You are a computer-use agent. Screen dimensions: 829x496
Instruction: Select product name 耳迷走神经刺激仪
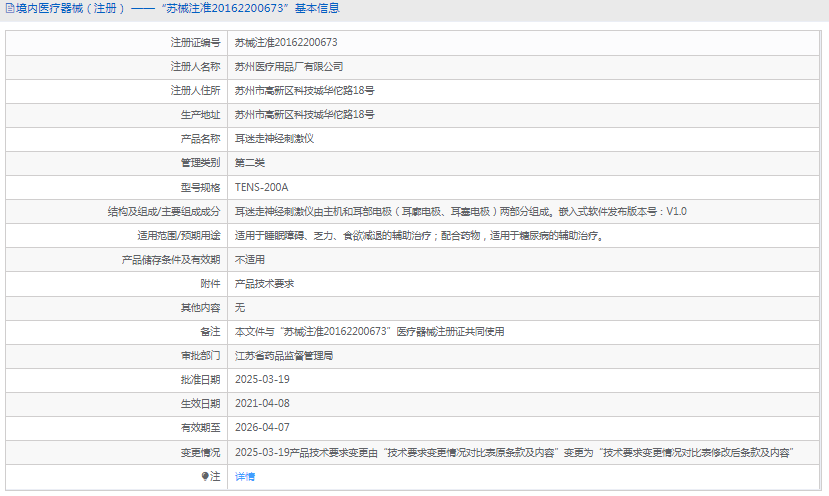click(x=274, y=139)
